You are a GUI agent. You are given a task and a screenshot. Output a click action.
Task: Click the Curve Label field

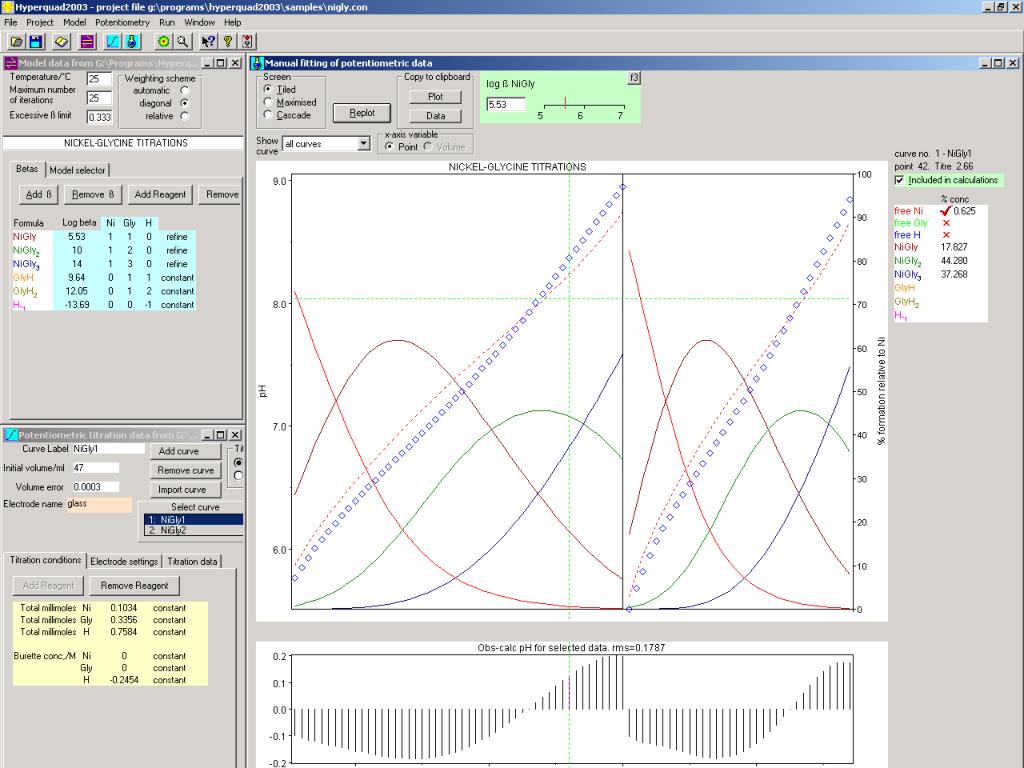[108, 449]
